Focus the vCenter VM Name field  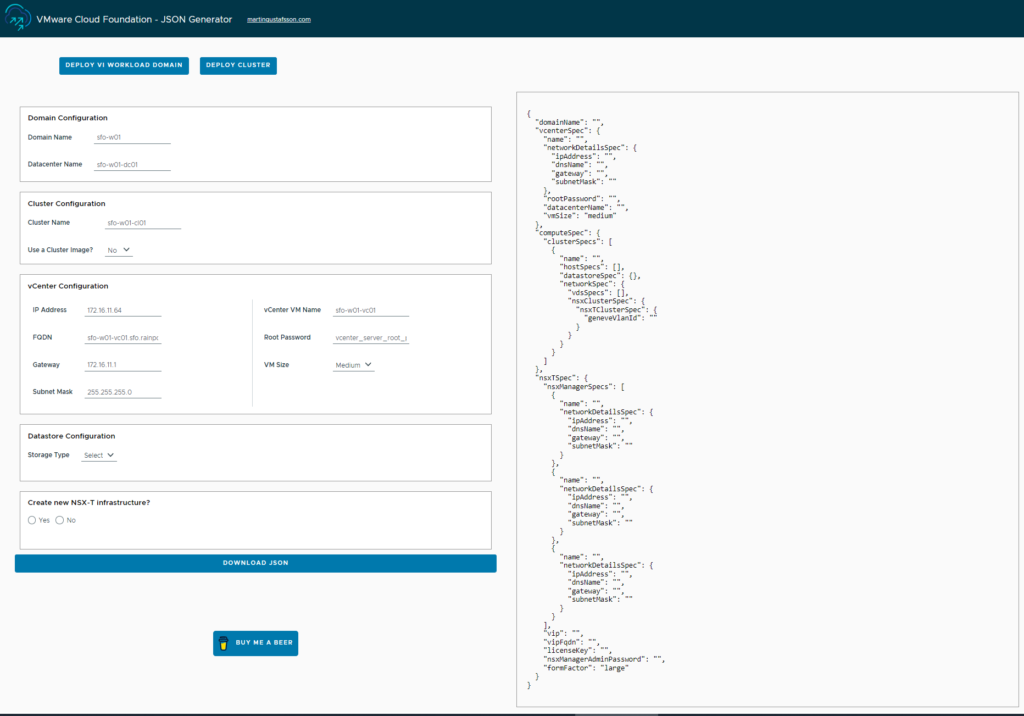coord(371,310)
